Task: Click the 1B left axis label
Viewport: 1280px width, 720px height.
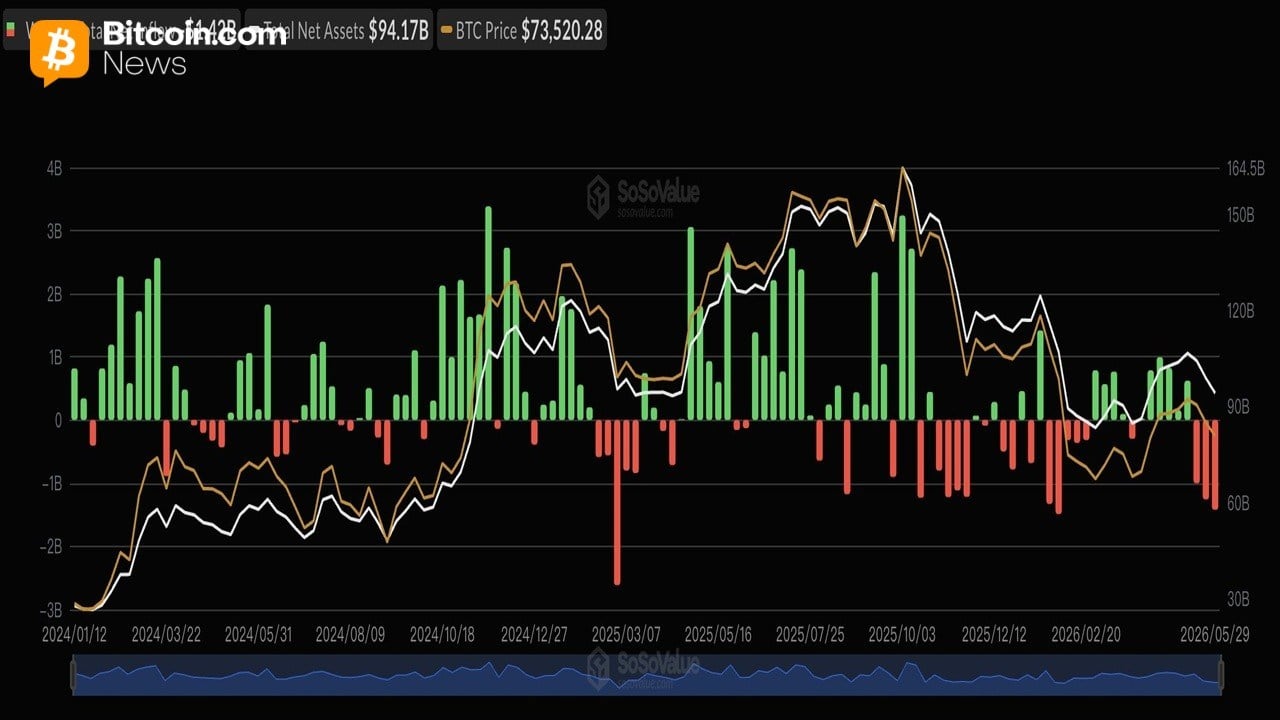Action: (53, 357)
